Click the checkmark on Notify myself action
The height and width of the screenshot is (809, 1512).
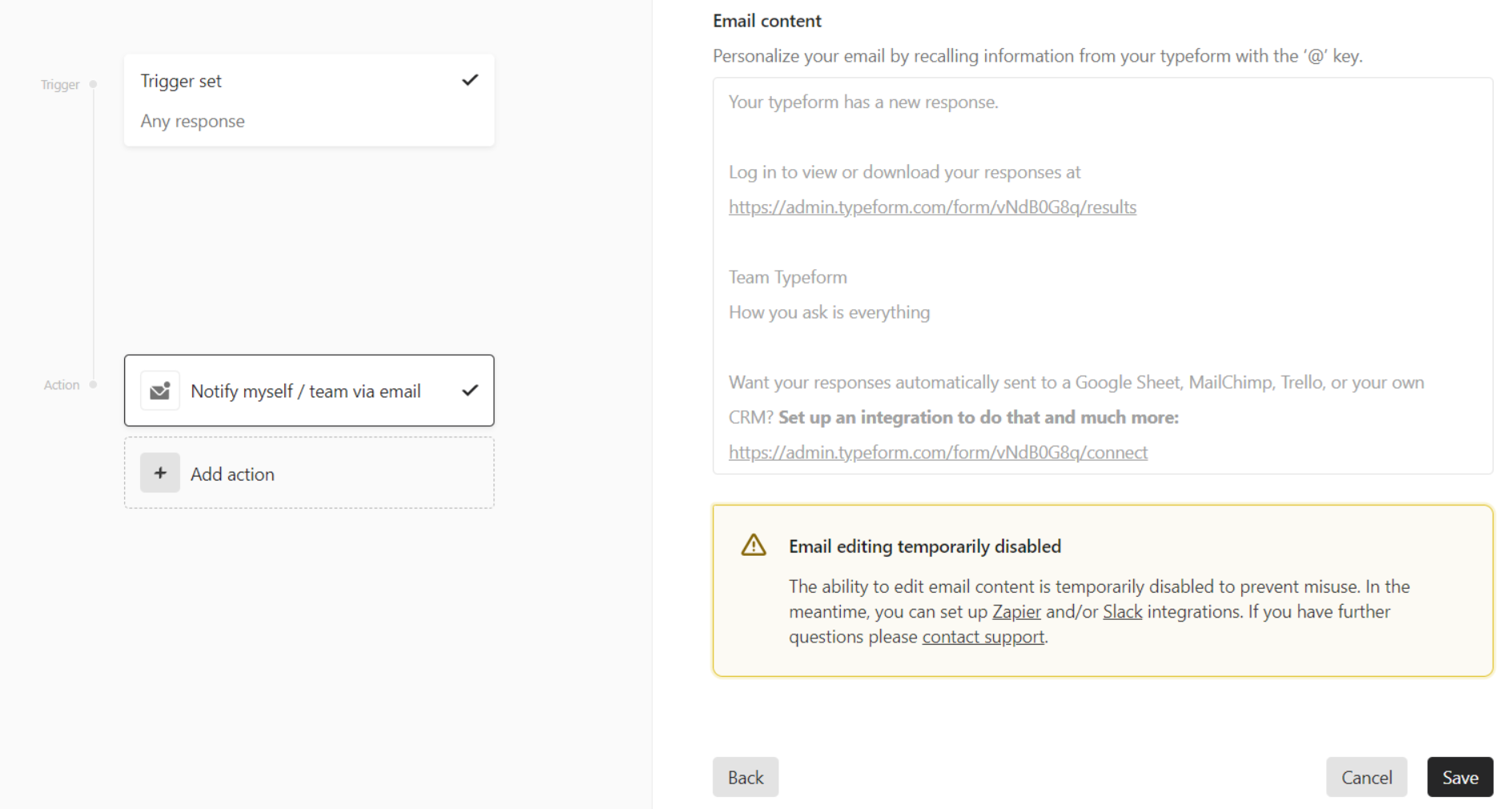click(x=470, y=390)
